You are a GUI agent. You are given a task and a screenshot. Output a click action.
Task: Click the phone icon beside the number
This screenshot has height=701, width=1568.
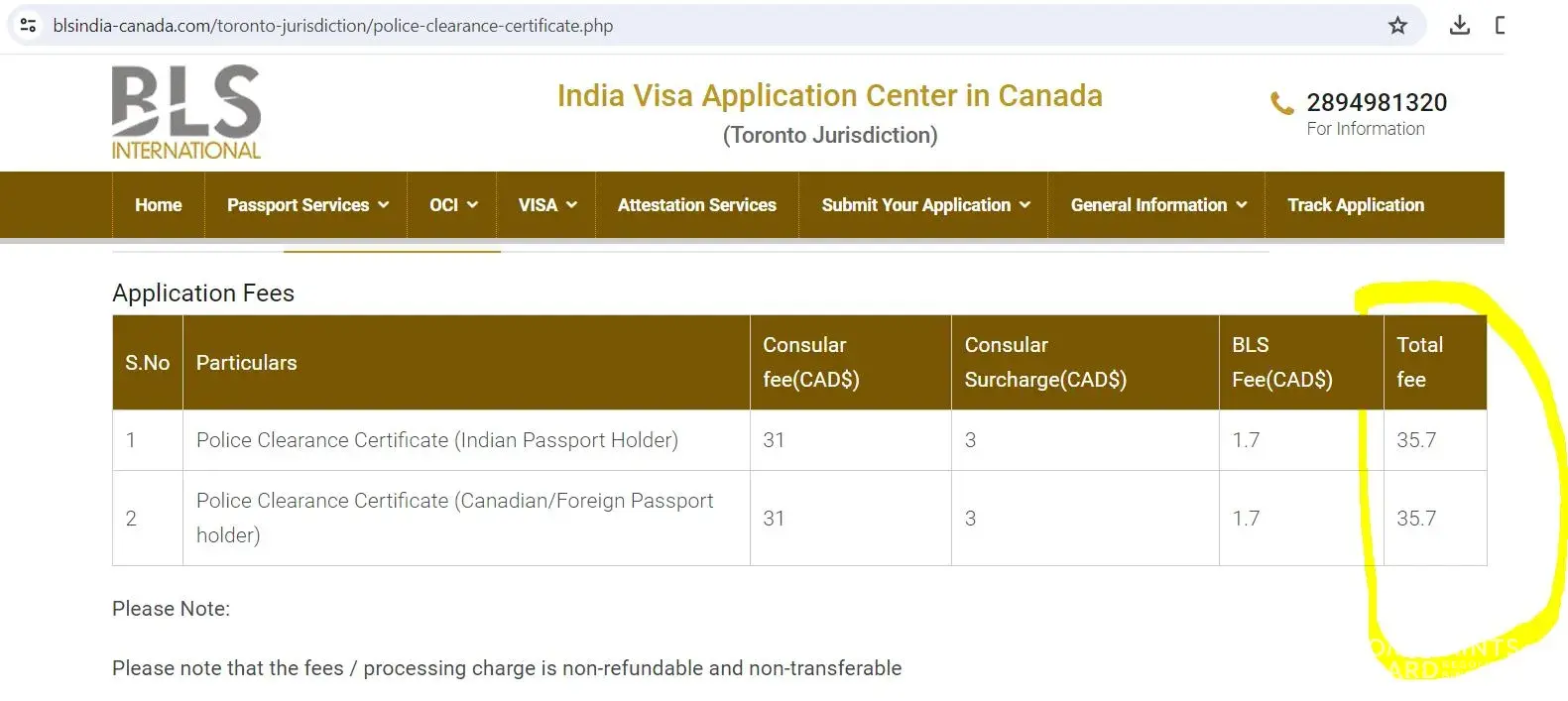click(x=1282, y=103)
